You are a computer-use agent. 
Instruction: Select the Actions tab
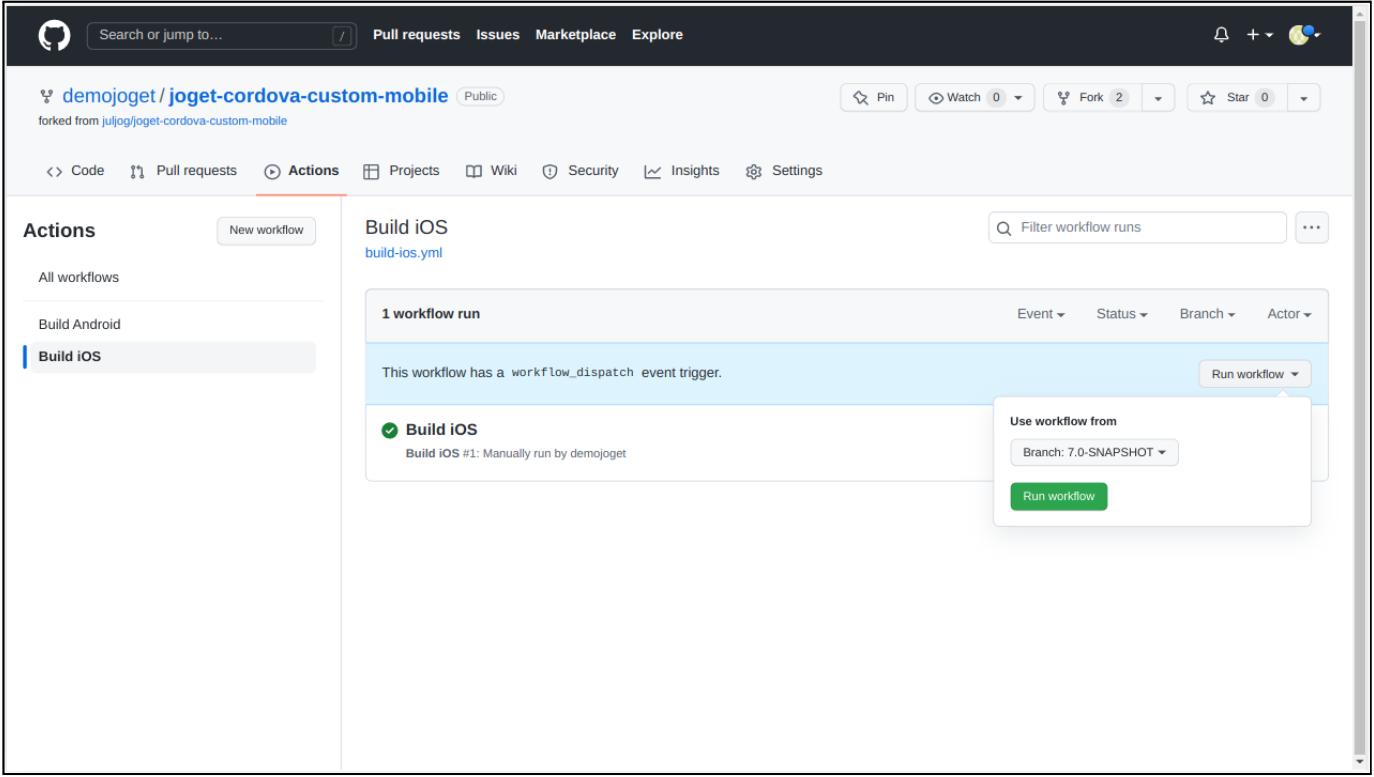pos(301,171)
